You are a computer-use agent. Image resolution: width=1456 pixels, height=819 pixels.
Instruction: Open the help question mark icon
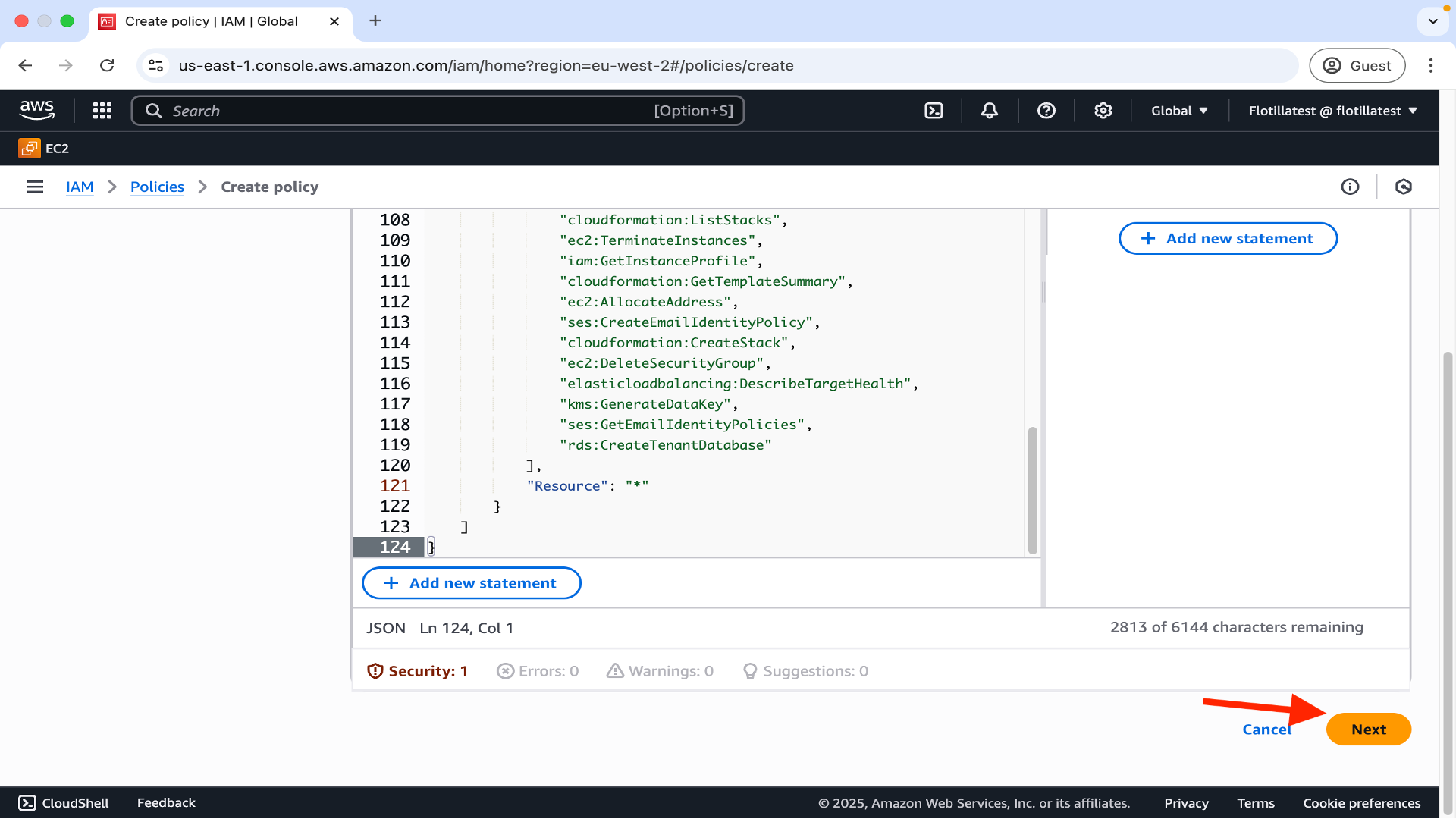(1046, 111)
